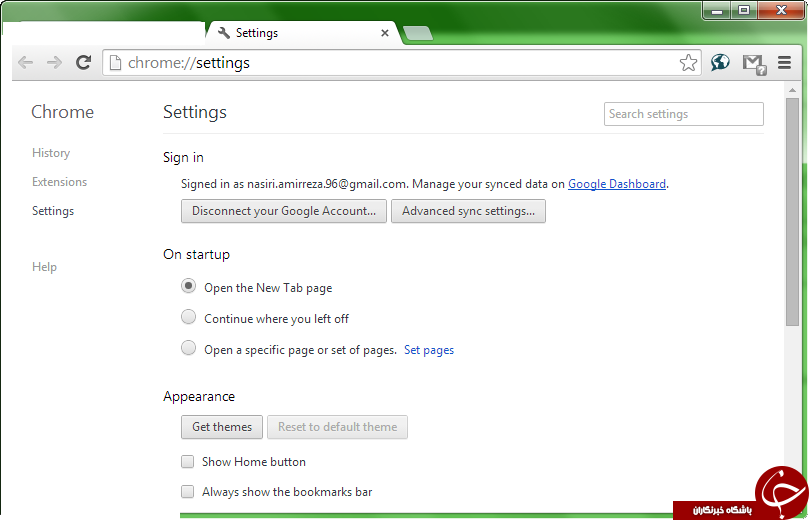Screen dimensions: 809x520
Task: Open Advanced sync settings
Action: [468, 211]
